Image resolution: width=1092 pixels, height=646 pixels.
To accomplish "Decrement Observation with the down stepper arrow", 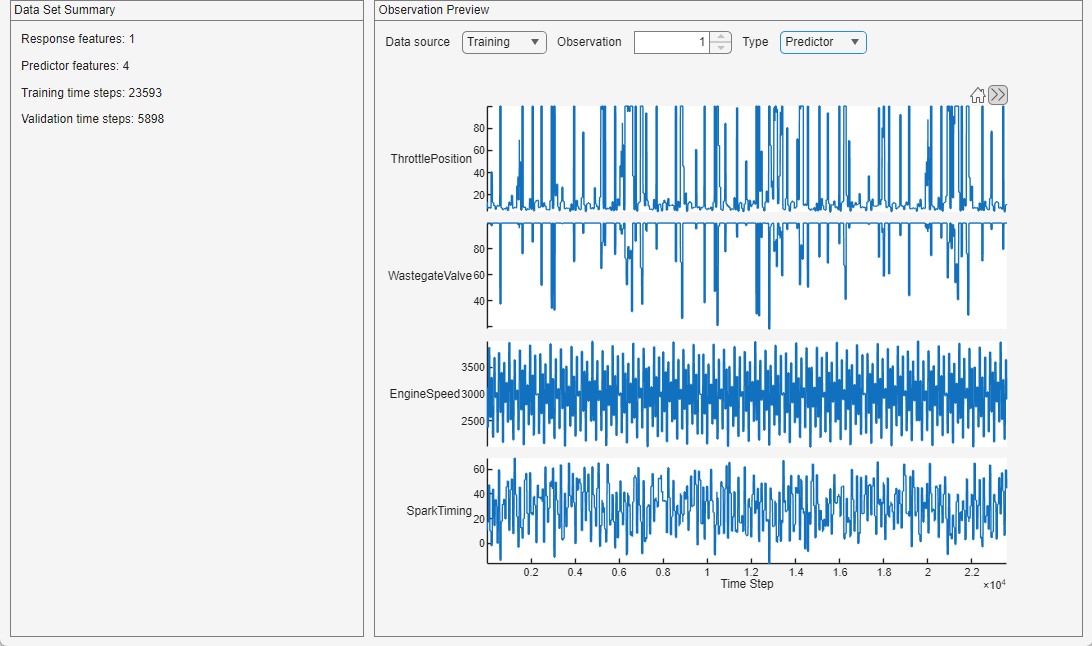I will coord(720,47).
